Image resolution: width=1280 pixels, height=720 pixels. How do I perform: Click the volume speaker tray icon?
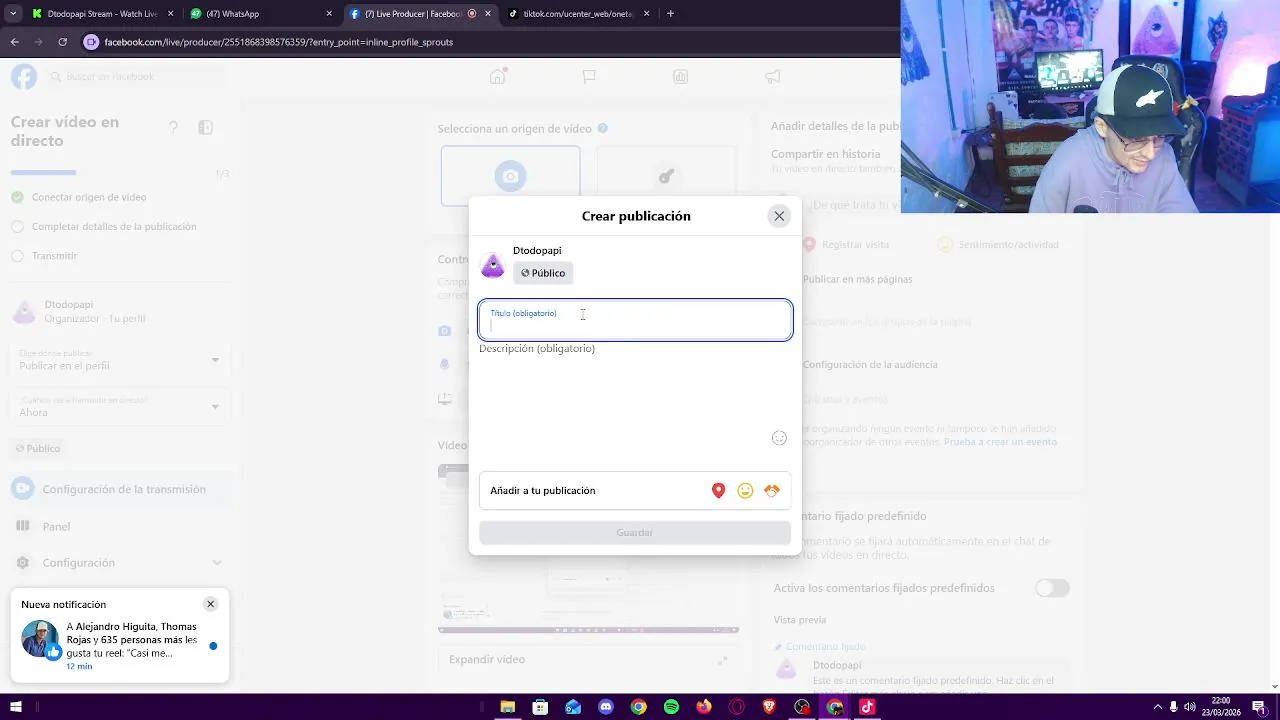tap(1190, 707)
